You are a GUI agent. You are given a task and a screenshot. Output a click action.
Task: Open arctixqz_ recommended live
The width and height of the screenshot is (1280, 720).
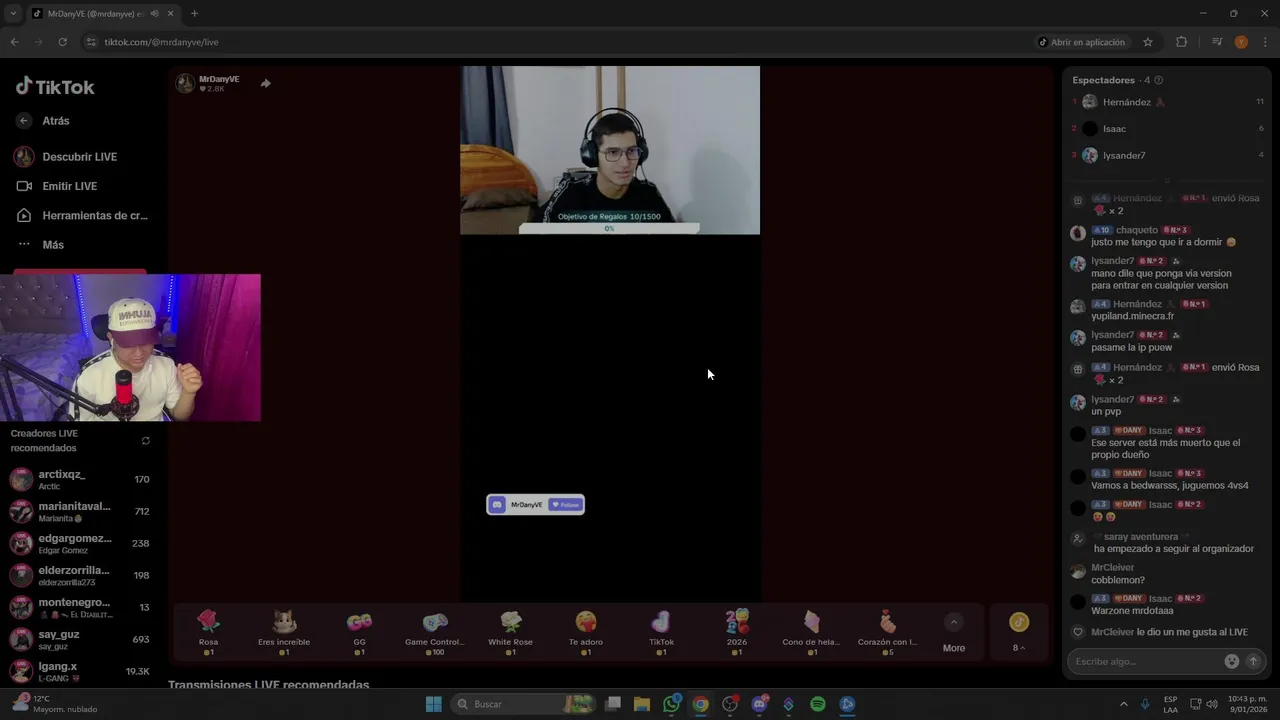point(80,479)
